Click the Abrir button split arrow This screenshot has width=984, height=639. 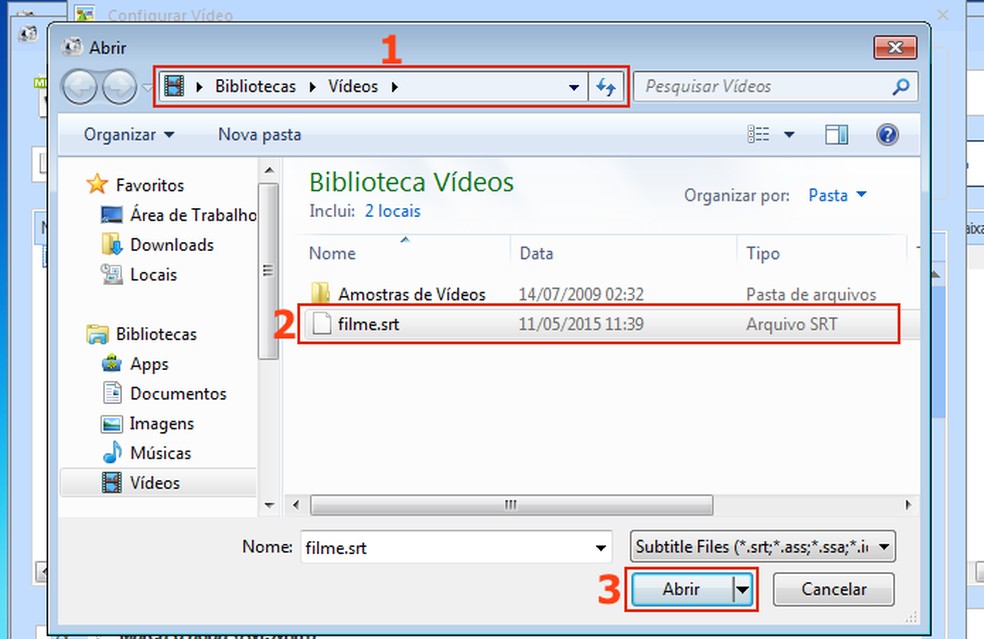[742, 589]
